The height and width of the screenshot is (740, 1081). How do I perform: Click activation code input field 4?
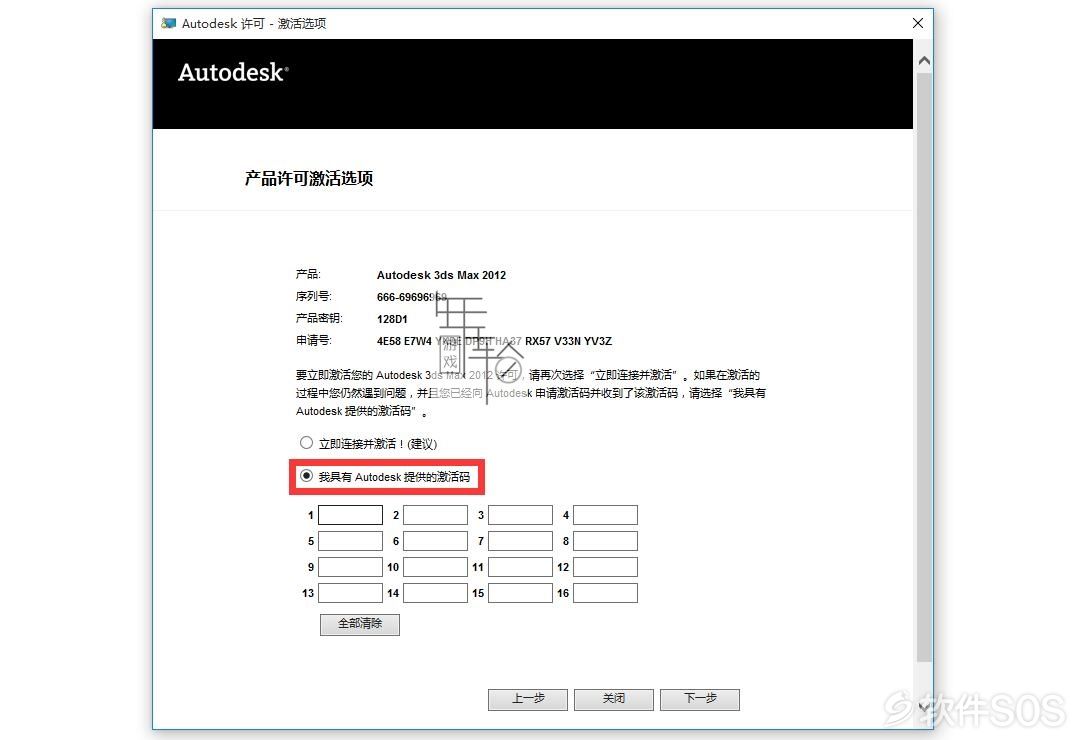605,515
